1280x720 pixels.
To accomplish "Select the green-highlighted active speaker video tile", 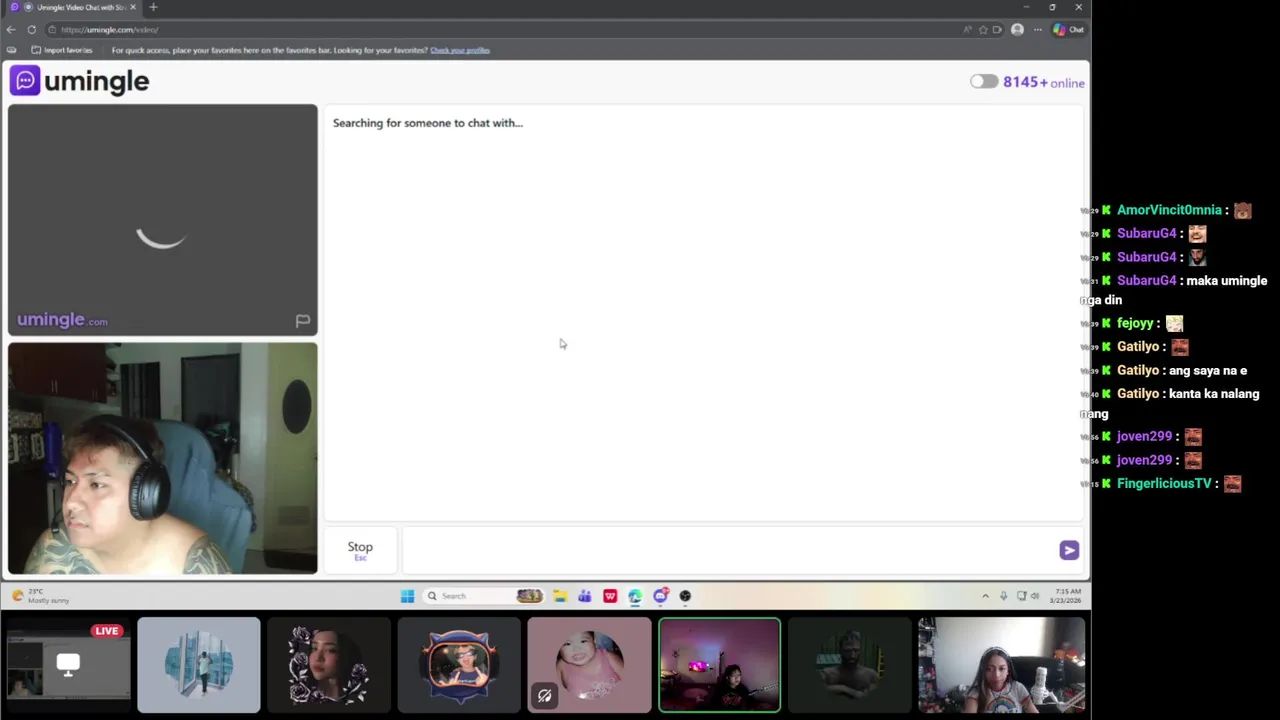I will pos(719,665).
